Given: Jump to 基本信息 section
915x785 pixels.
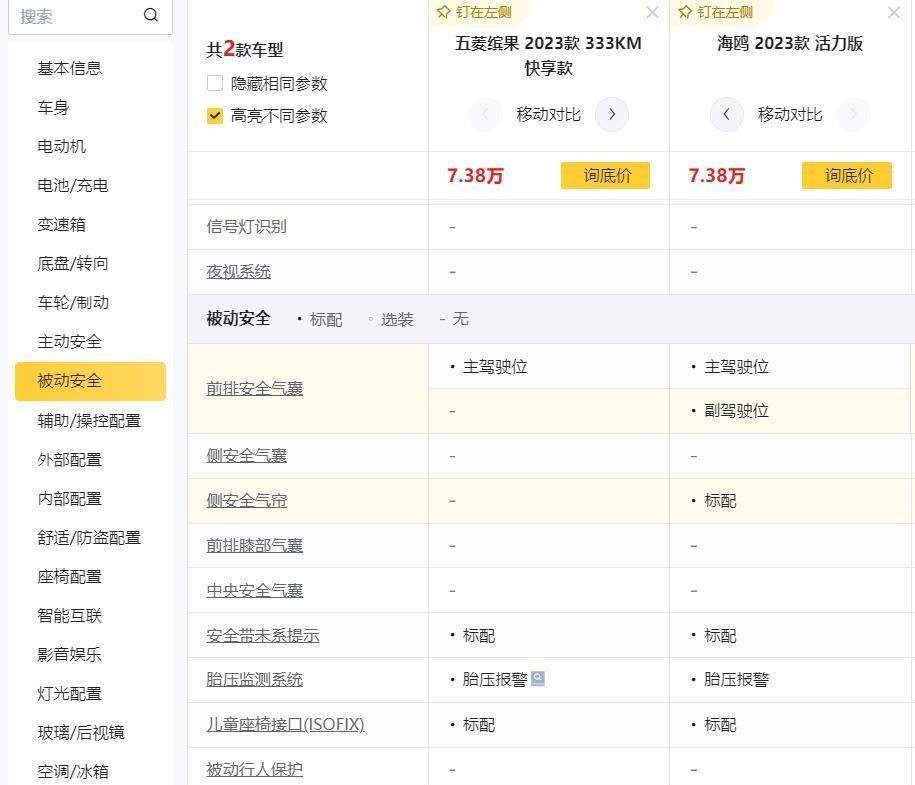Looking at the screenshot, I should 69,68.
